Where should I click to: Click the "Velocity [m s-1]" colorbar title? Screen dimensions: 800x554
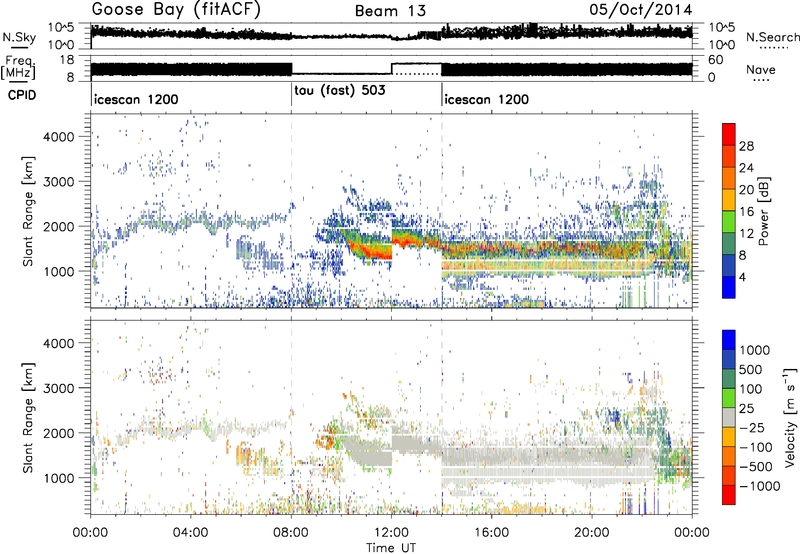pos(790,417)
